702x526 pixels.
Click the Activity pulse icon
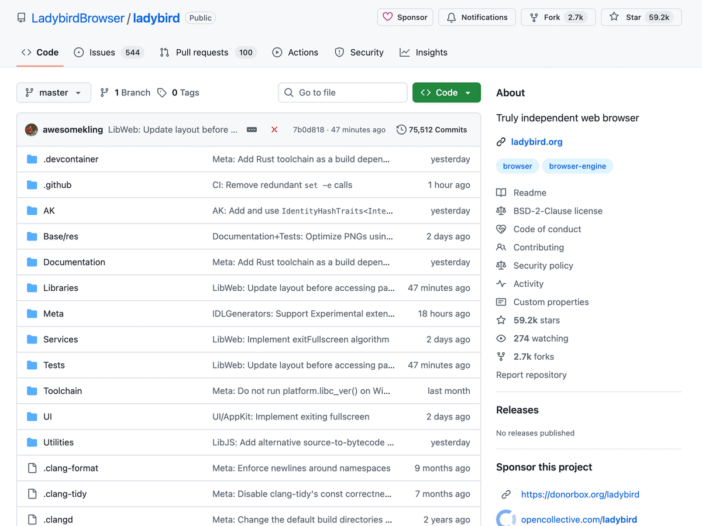(502, 284)
